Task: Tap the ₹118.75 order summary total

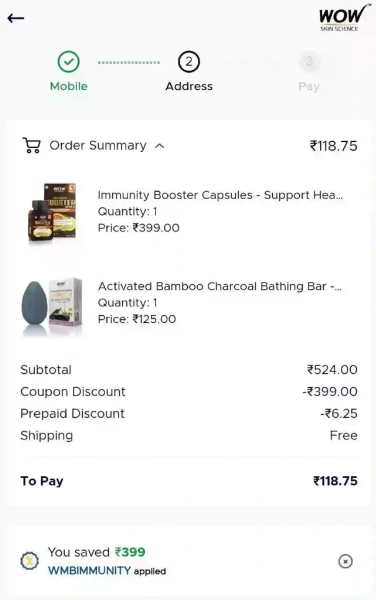Action: pyautogui.click(x=334, y=146)
